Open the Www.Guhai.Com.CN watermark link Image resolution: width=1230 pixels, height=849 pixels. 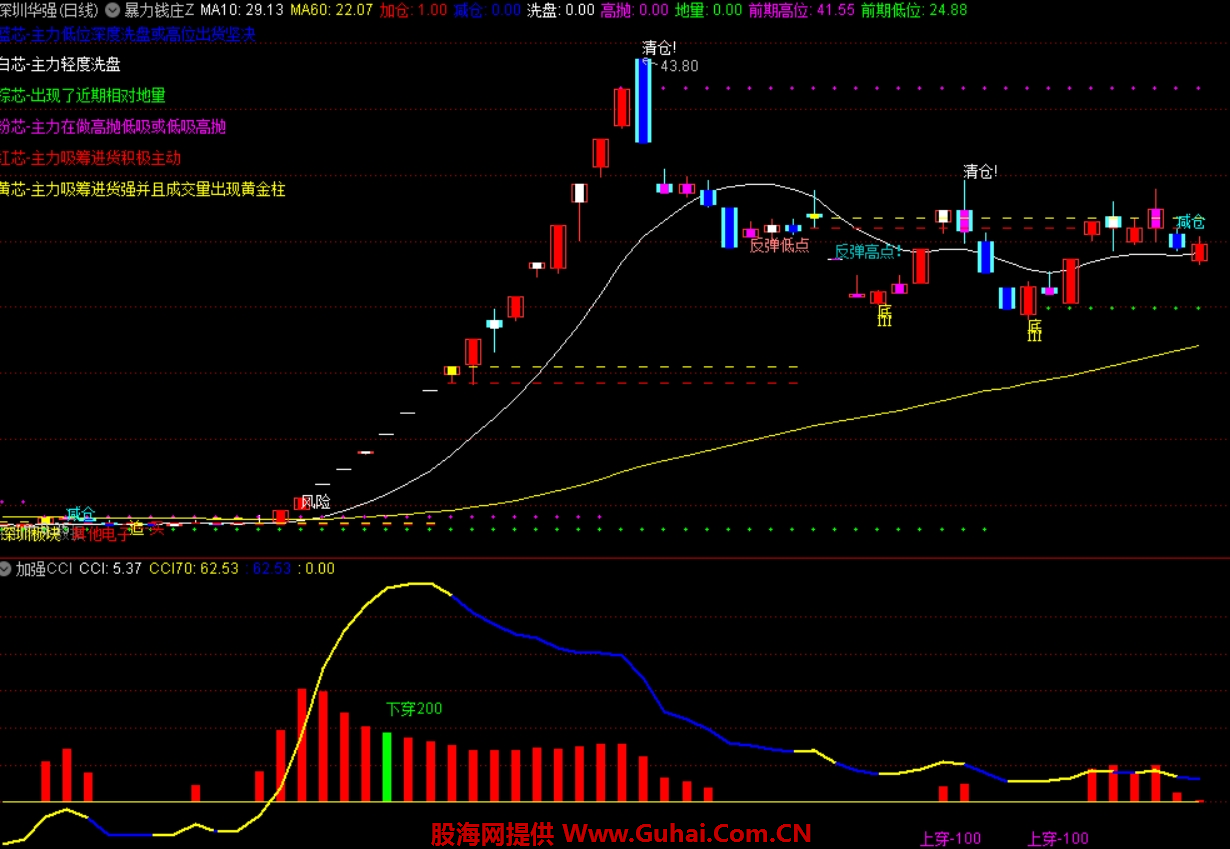(686, 833)
